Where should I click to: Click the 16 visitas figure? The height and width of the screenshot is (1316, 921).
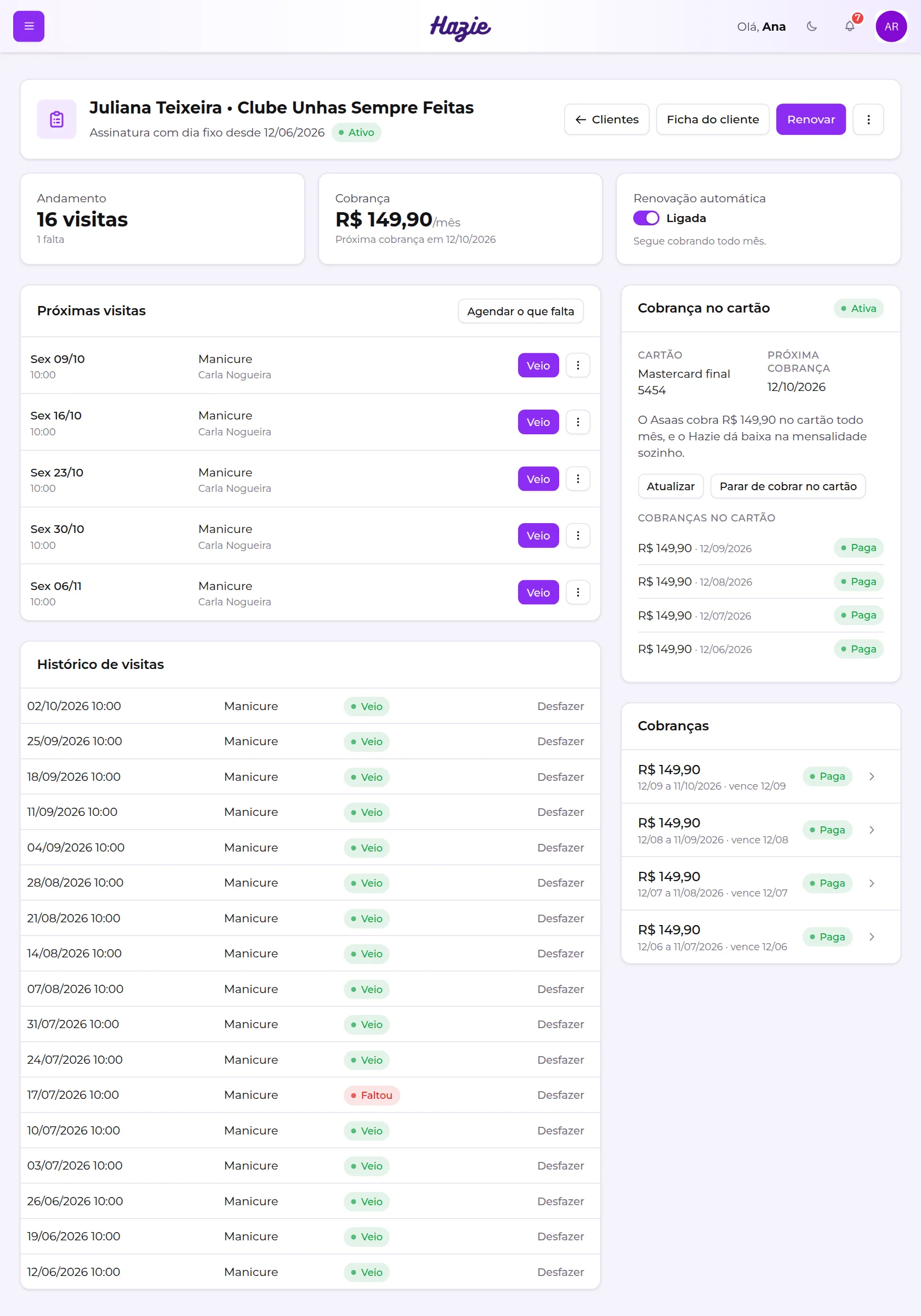82,219
